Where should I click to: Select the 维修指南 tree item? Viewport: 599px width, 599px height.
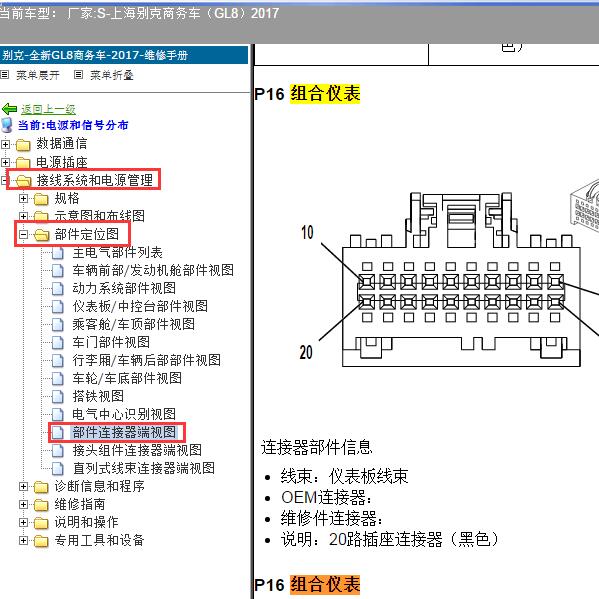click(x=80, y=504)
